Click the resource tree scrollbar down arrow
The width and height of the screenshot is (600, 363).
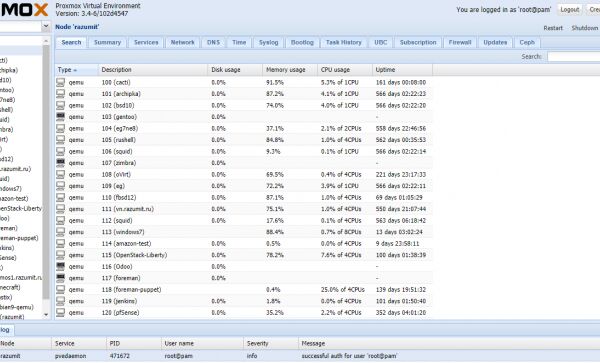click(x=46, y=315)
